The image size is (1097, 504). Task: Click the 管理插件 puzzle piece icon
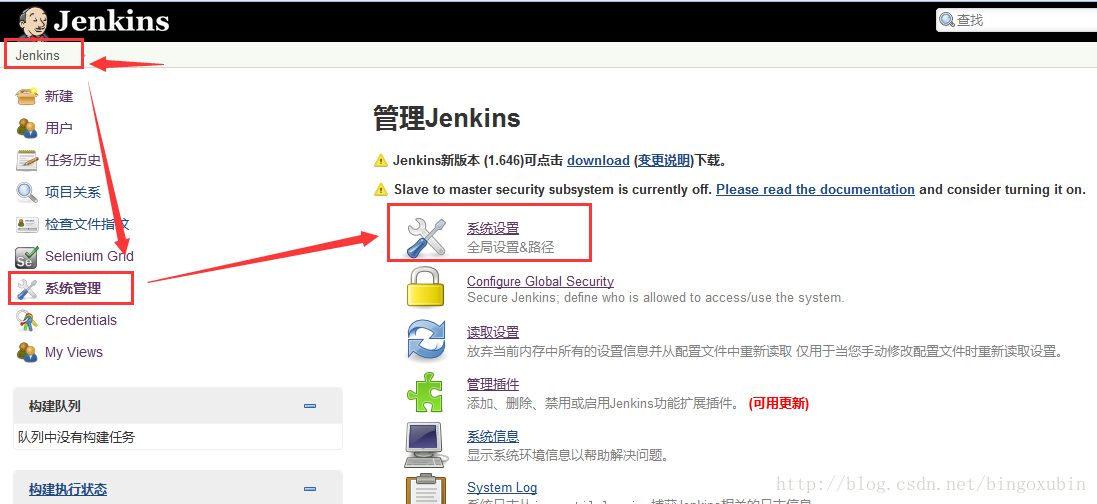tap(425, 393)
